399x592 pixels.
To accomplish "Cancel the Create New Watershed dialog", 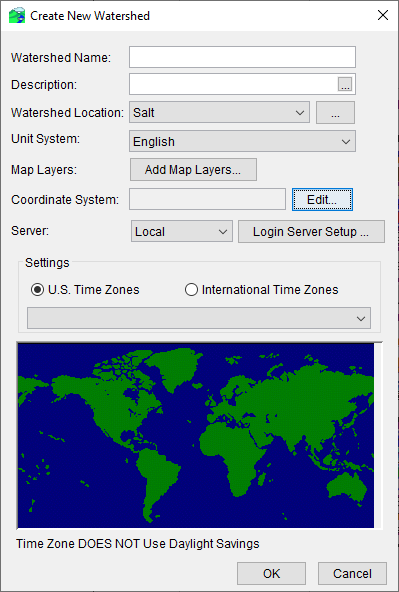I will pos(352,574).
